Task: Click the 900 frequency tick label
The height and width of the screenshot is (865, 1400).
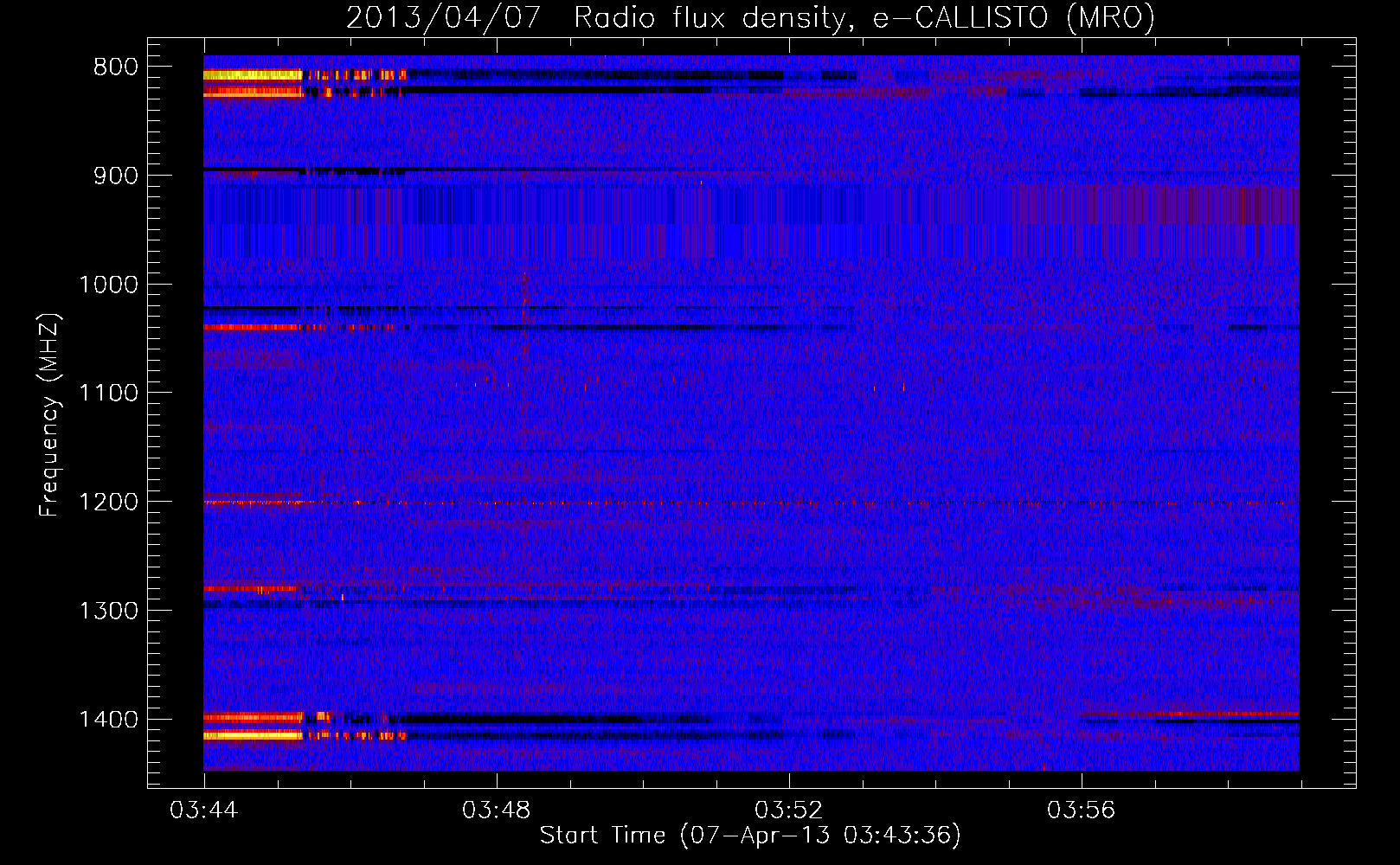Action: (116, 176)
